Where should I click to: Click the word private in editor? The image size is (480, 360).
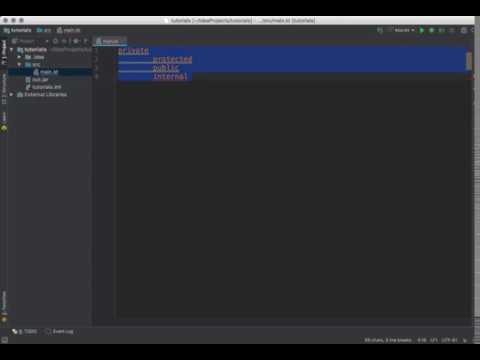point(134,51)
